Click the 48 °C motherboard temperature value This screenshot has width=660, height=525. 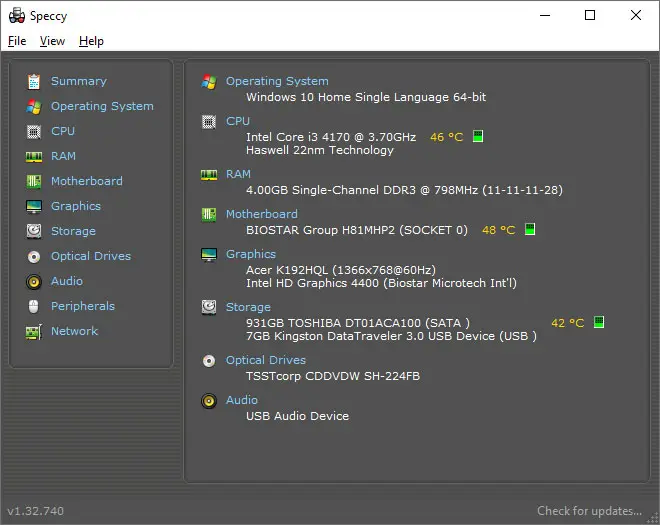click(x=498, y=230)
